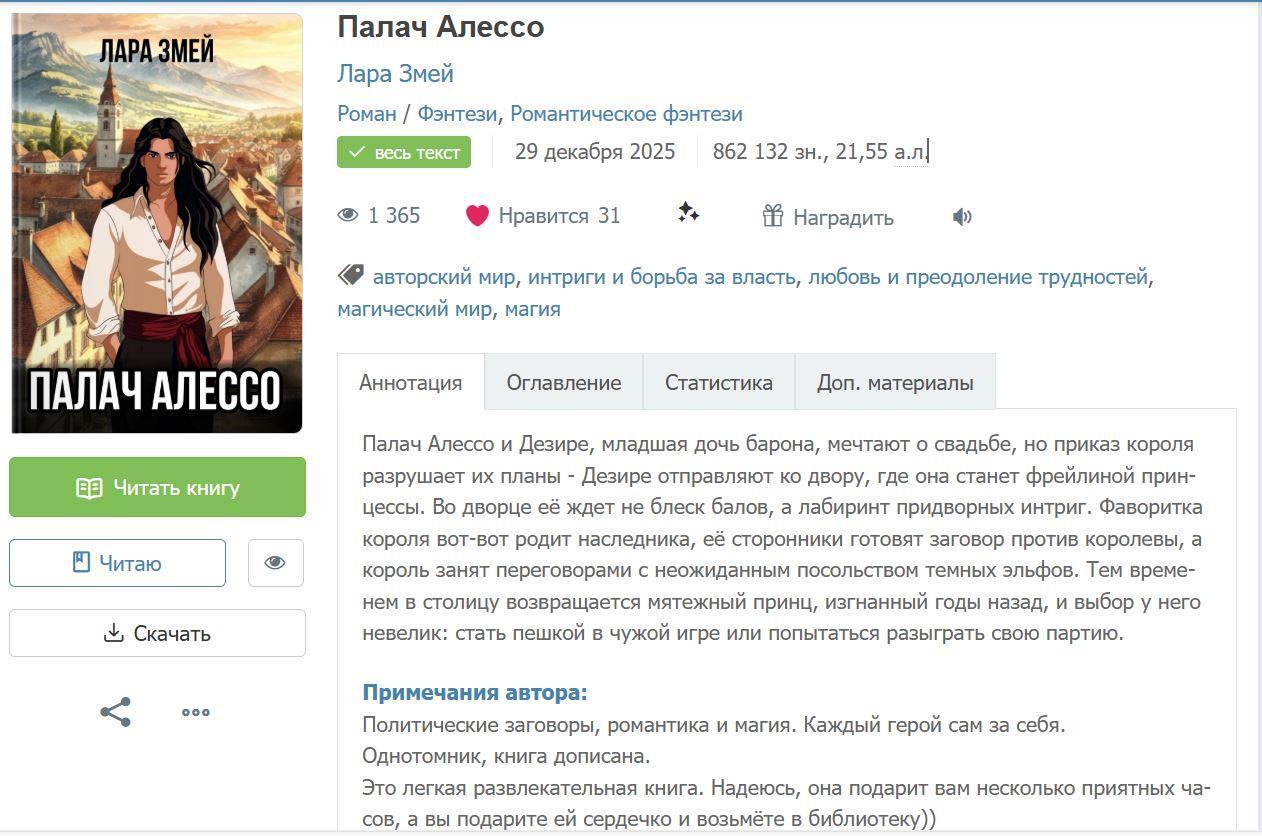The image size is (1262, 836).
Task: Click the gift icon next to Наградить
Action: point(772,215)
